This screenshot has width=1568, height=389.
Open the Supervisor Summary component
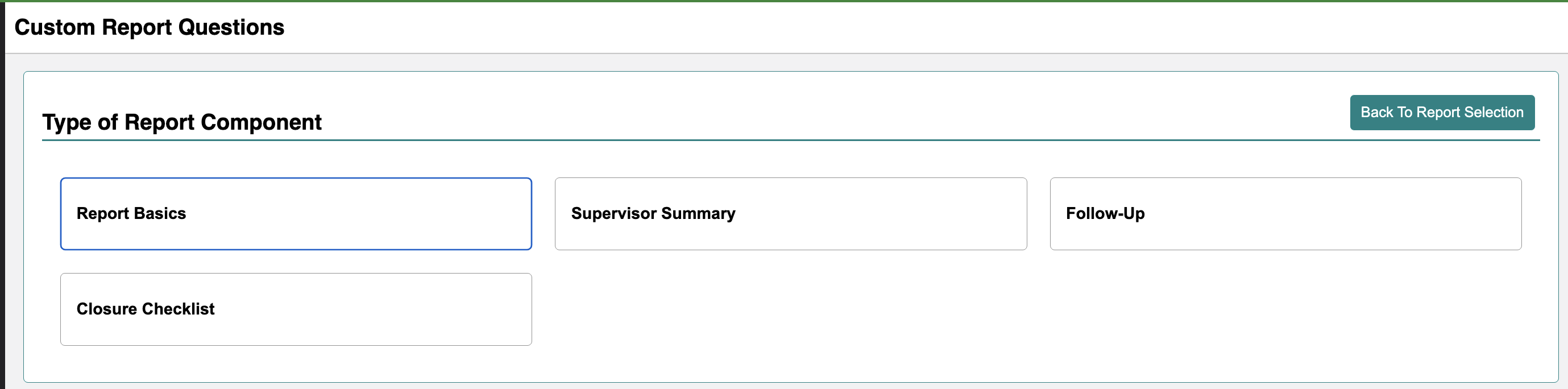coord(791,214)
